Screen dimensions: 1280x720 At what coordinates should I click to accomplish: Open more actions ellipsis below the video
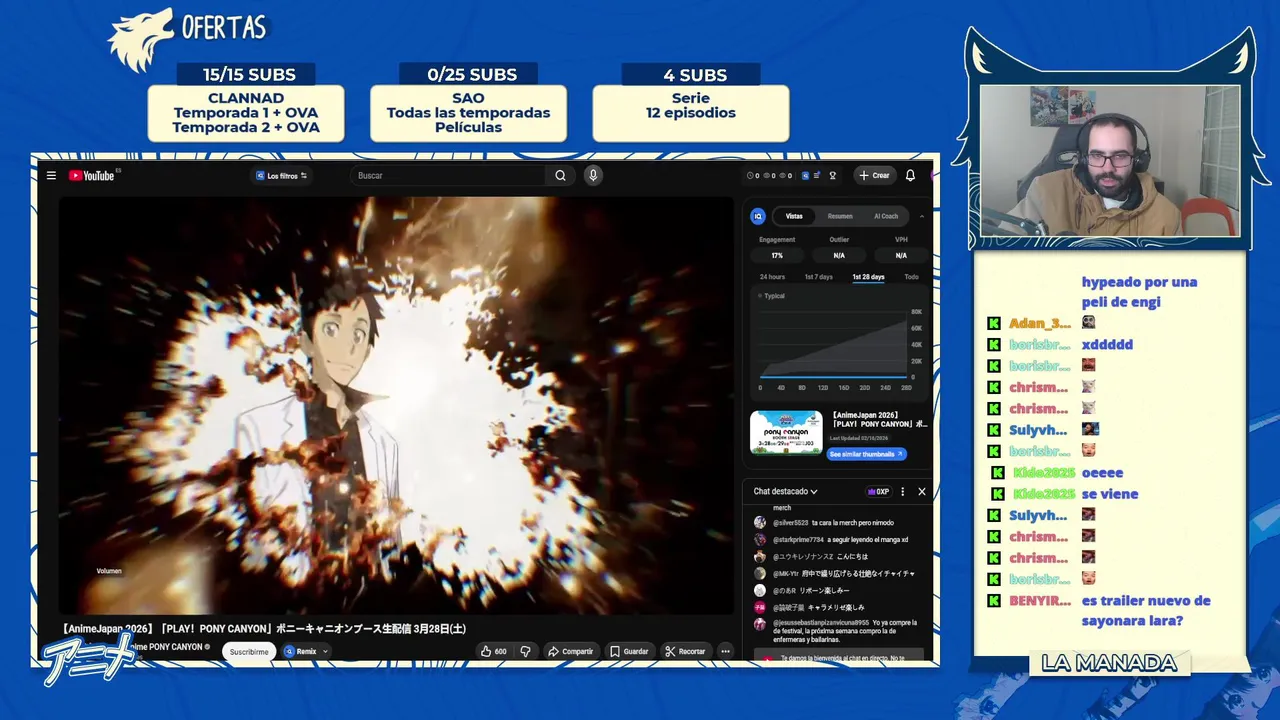pyautogui.click(x=725, y=651)
